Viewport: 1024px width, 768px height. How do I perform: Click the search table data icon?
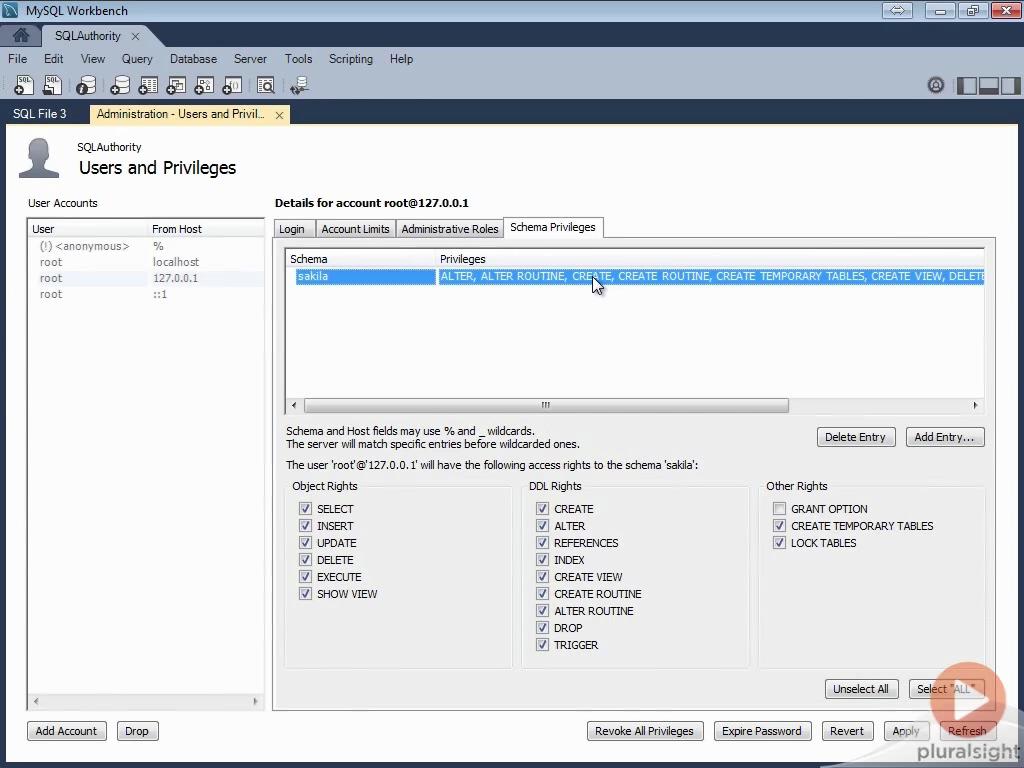(265, 86)
